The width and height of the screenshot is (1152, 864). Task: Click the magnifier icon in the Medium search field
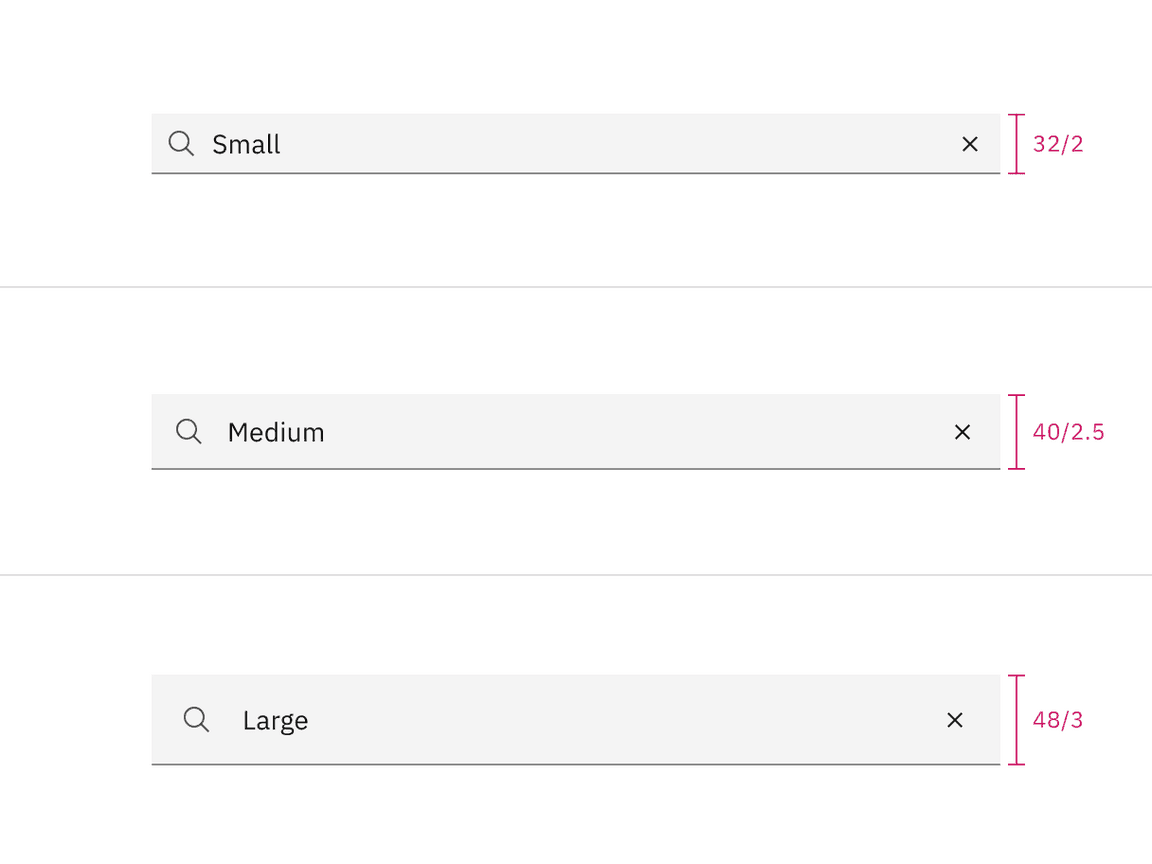pyautogui.click(x=189, y=432)
